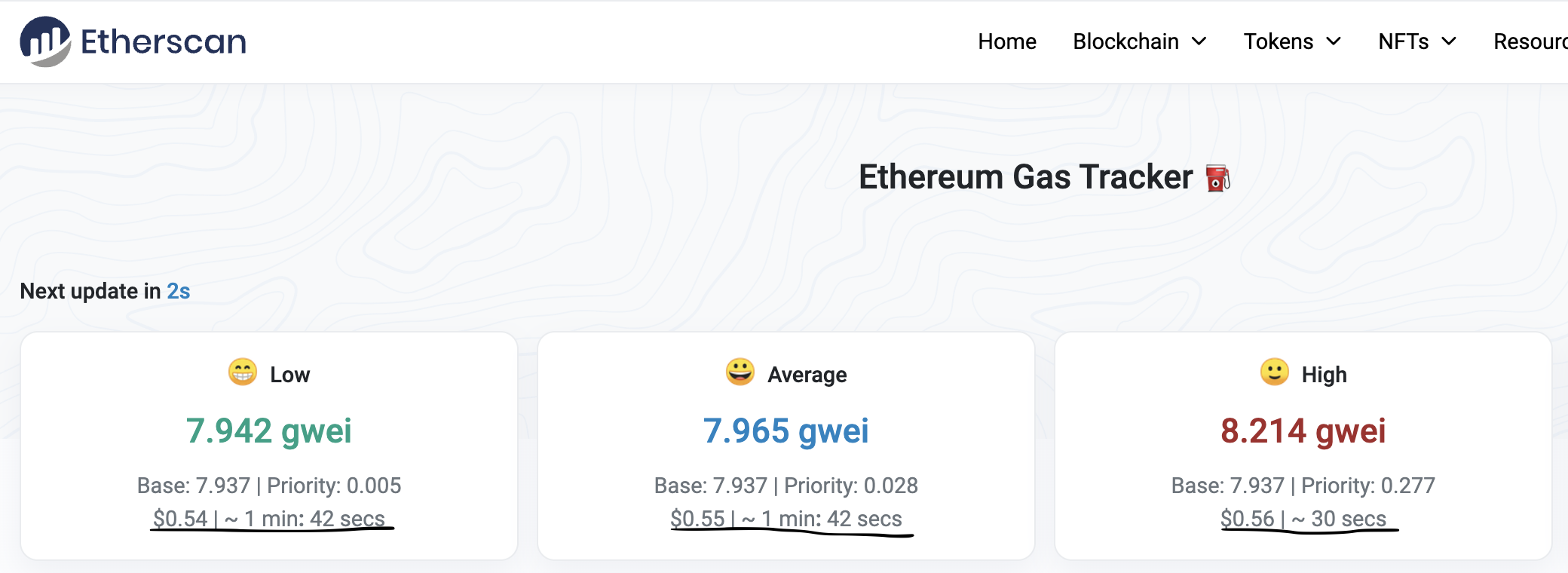Click the underlined $0.54 cost link on Low card
This screenshot has width=1568, height=573.
pos(179,518)
